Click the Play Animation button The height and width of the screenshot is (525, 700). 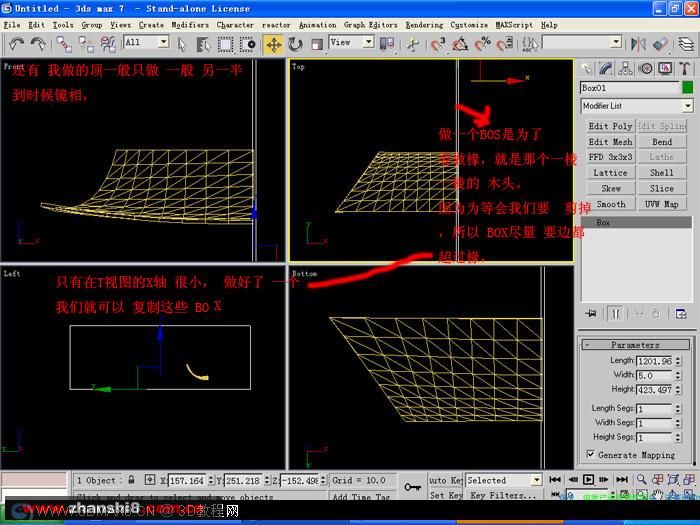coord(588,480)
